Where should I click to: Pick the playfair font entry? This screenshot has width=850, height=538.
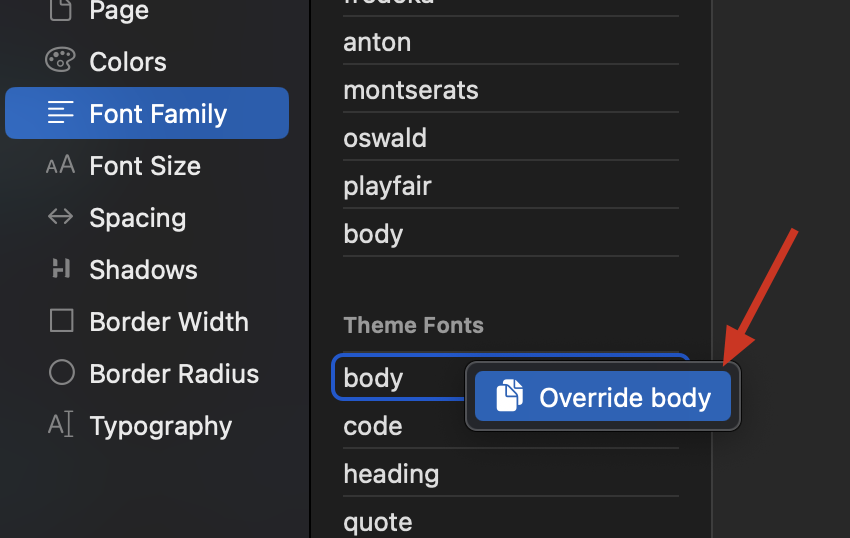tap(387, 186)
